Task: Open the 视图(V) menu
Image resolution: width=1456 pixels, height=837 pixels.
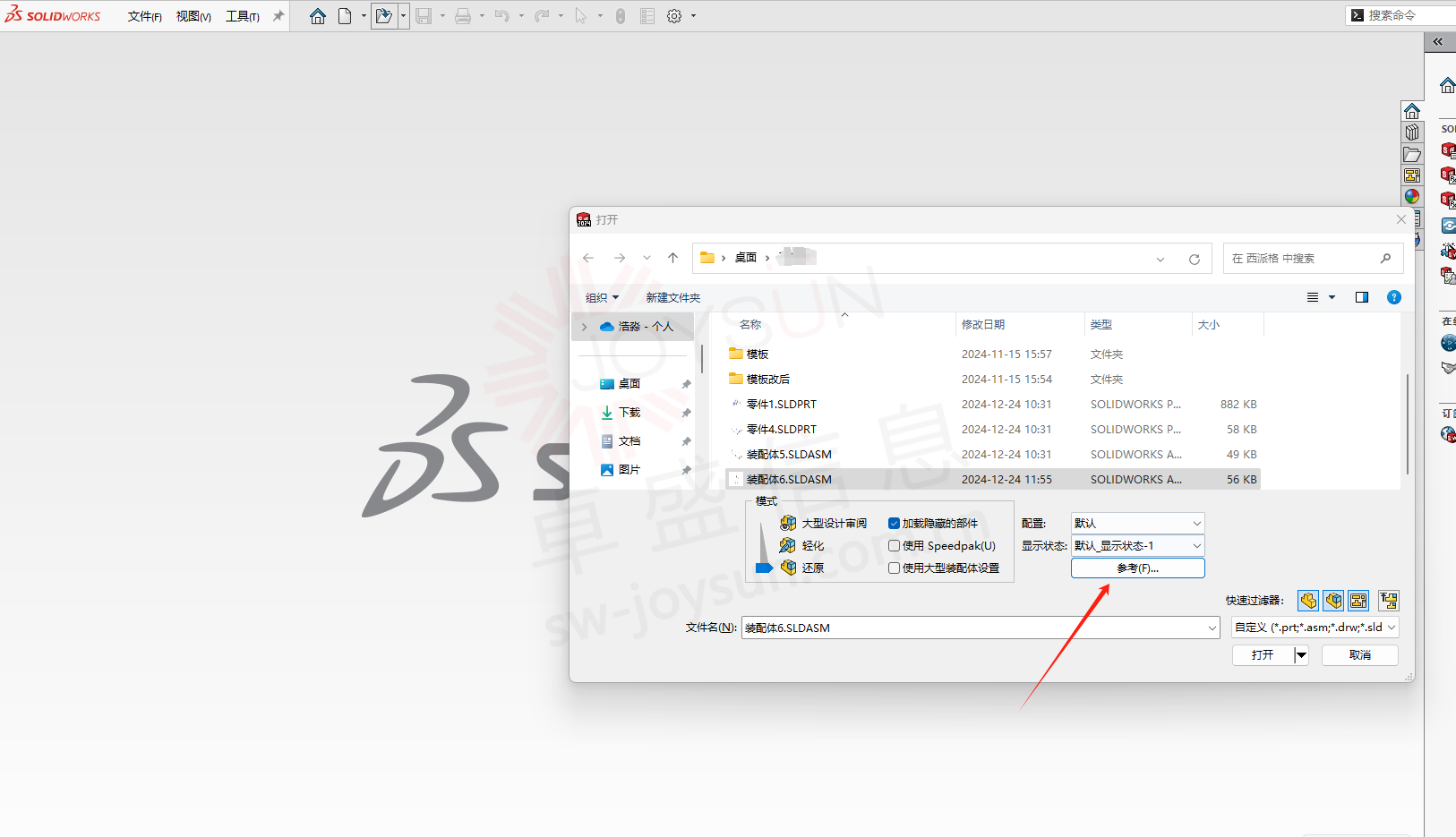Action: tap(193, 16)
